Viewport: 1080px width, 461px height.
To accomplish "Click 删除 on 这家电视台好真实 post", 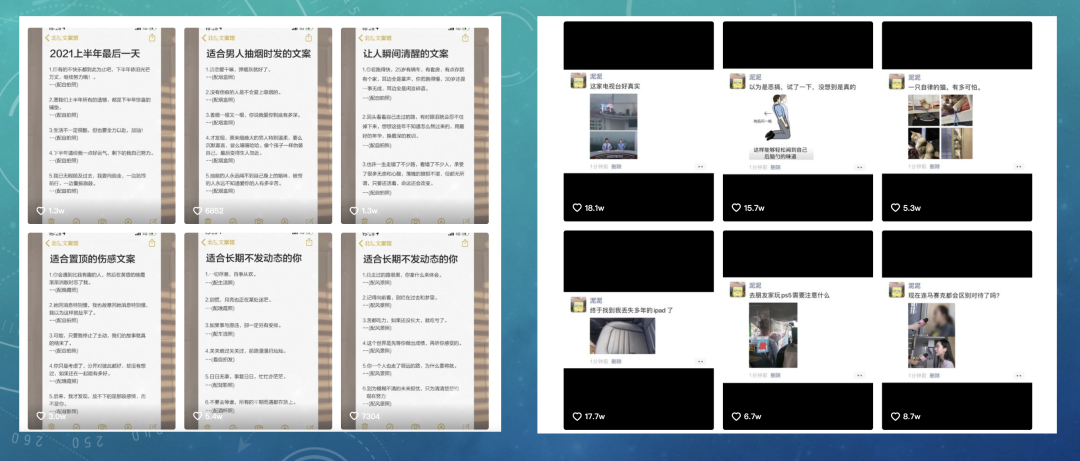I will pyautogui.click(x=616, y=167).
